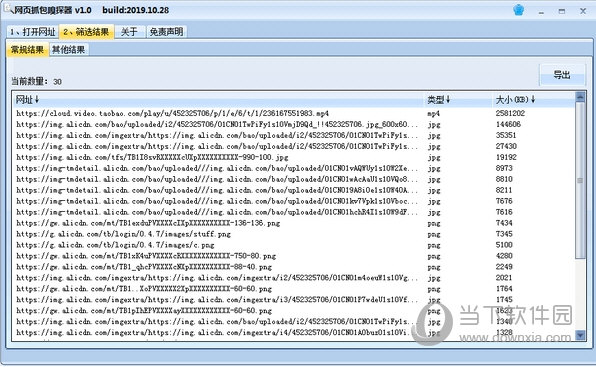Open the blue skin icon in the title bar
This screenshot has height=367, width=596.
pyautogui.click(x=519, y=10)
